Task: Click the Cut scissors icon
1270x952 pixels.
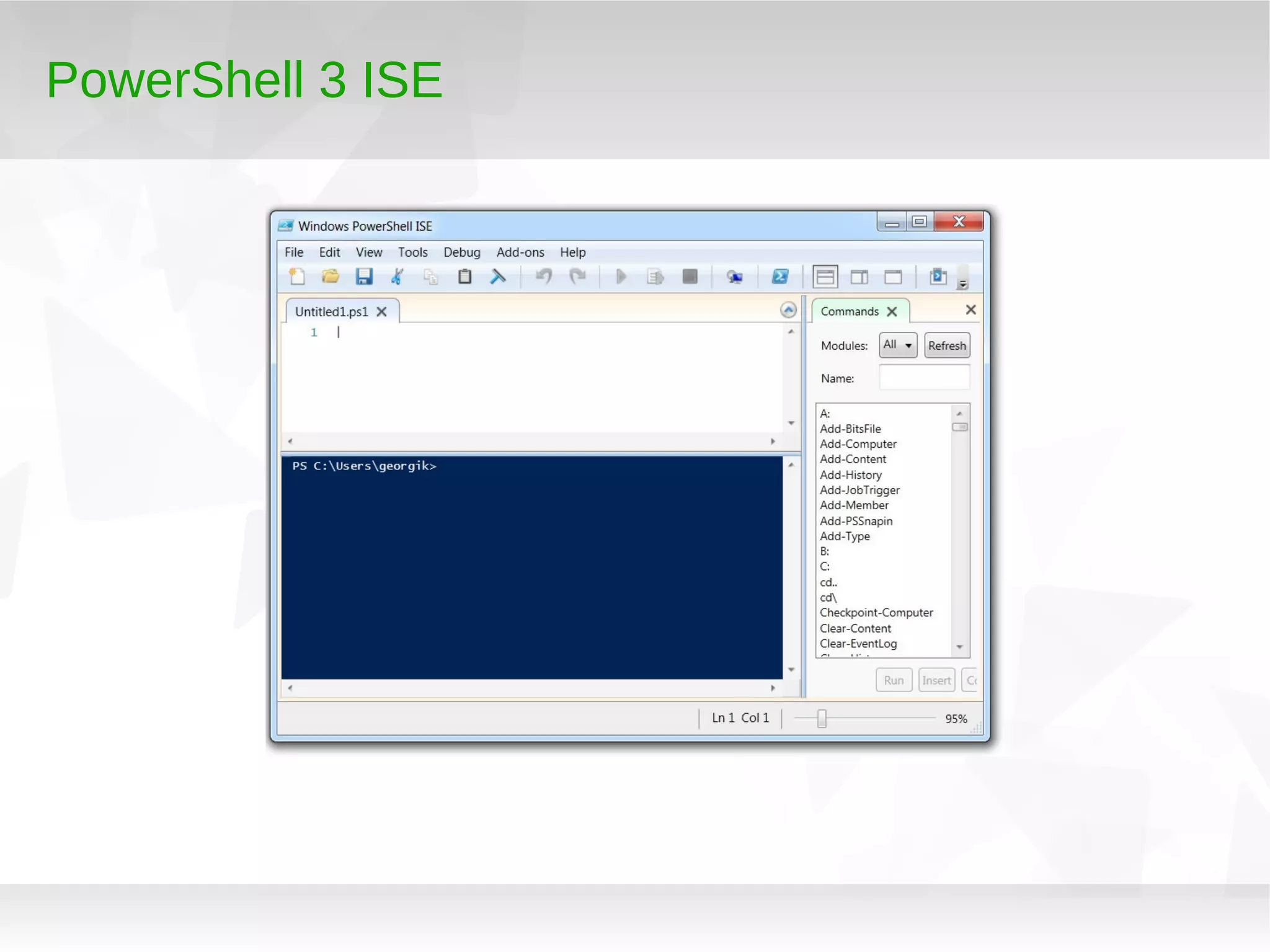Action: [x=397, y=277]
